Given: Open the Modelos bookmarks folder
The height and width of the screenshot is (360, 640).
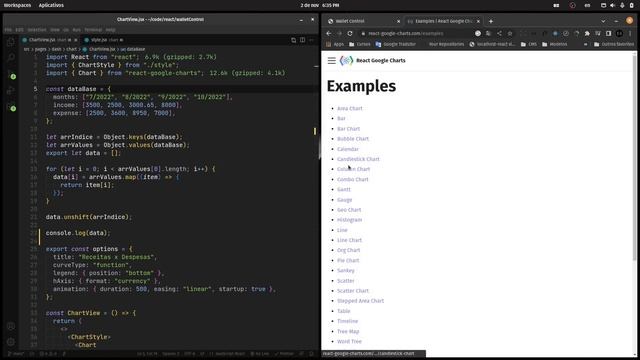Looking at the screenshot, I should pos(554,44).
